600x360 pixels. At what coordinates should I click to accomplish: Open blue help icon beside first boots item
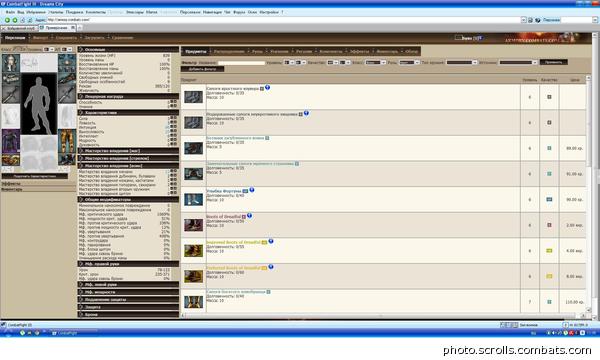click(267, 88)
